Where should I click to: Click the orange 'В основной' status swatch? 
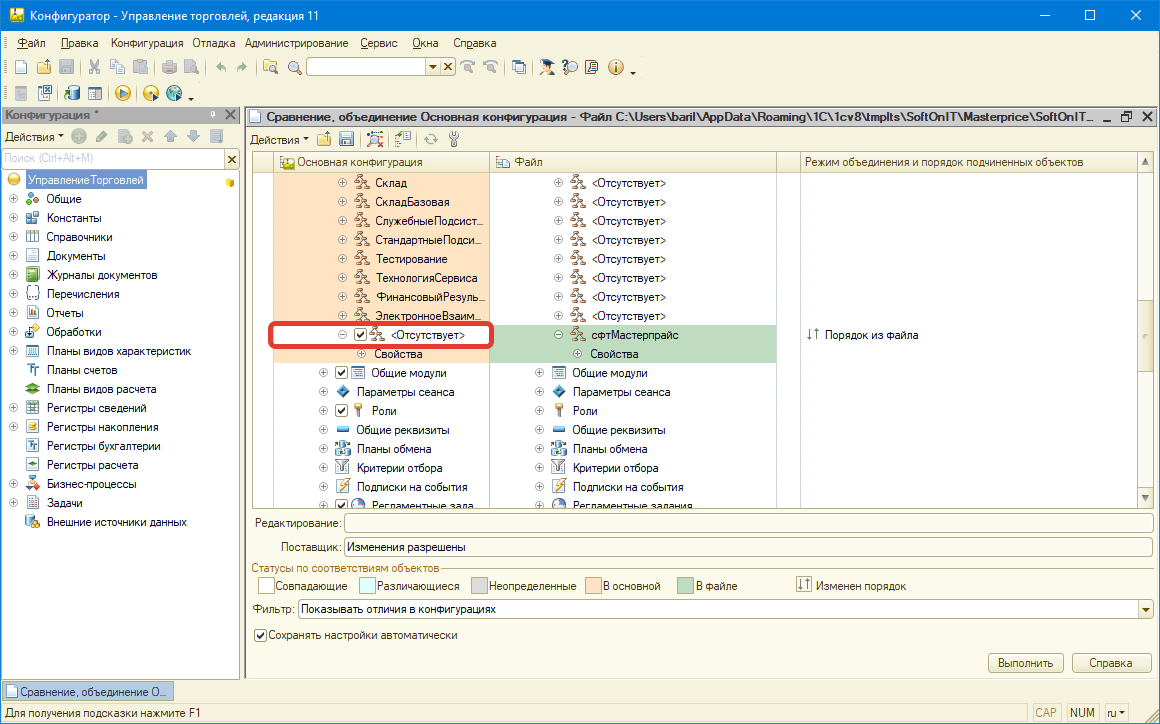592,585
